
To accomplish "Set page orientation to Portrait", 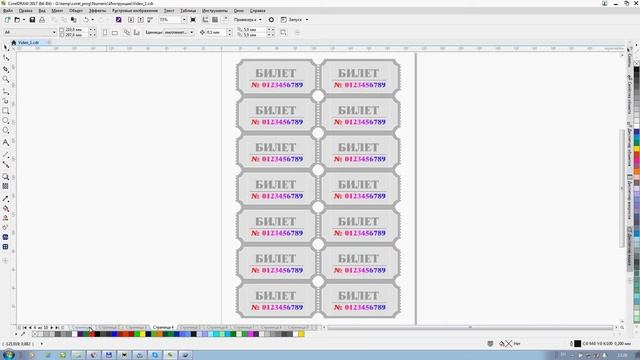I will pyautogui.click(x=105, y=32).
